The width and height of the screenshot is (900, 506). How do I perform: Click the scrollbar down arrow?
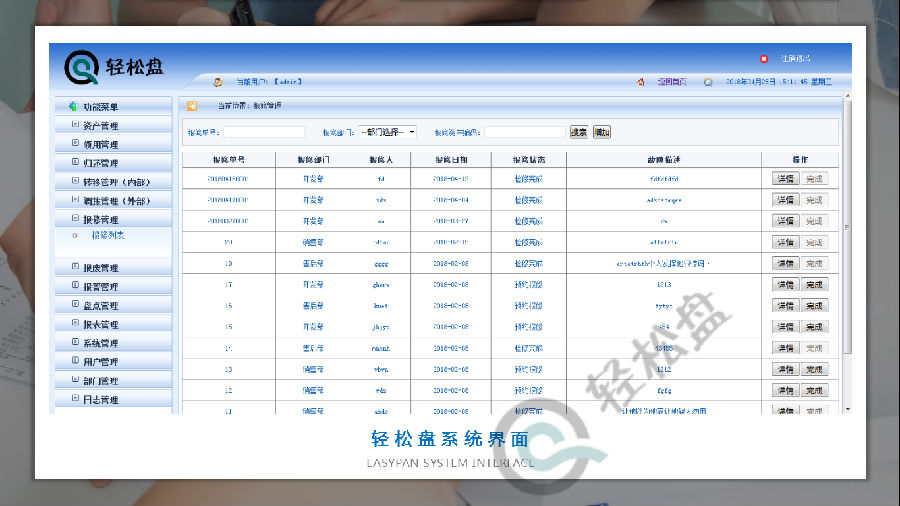coord(847,410)
